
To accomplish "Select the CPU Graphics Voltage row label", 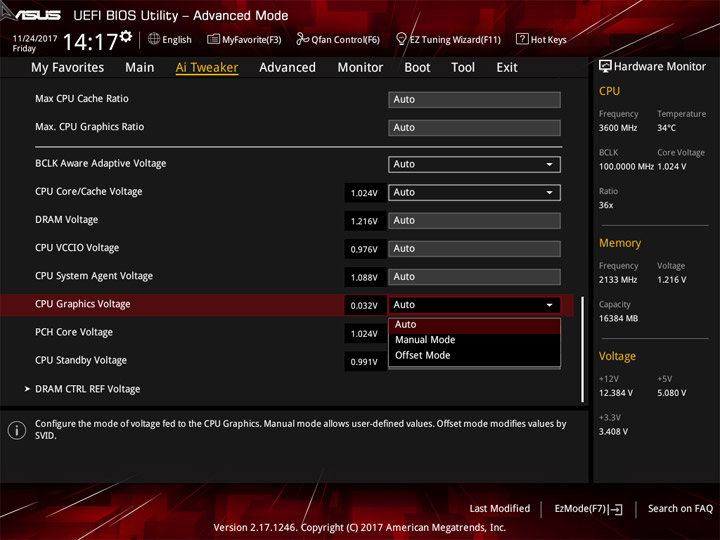I will tap(83, 304).
